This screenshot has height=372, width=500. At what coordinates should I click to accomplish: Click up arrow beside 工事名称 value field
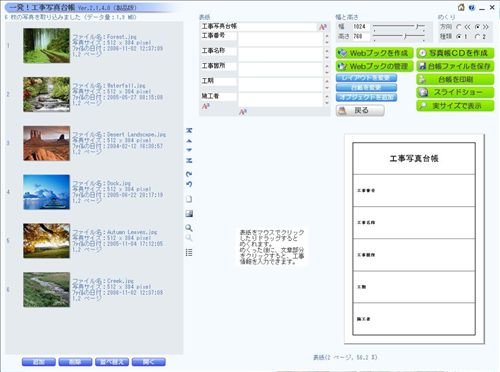coord(327,51)
